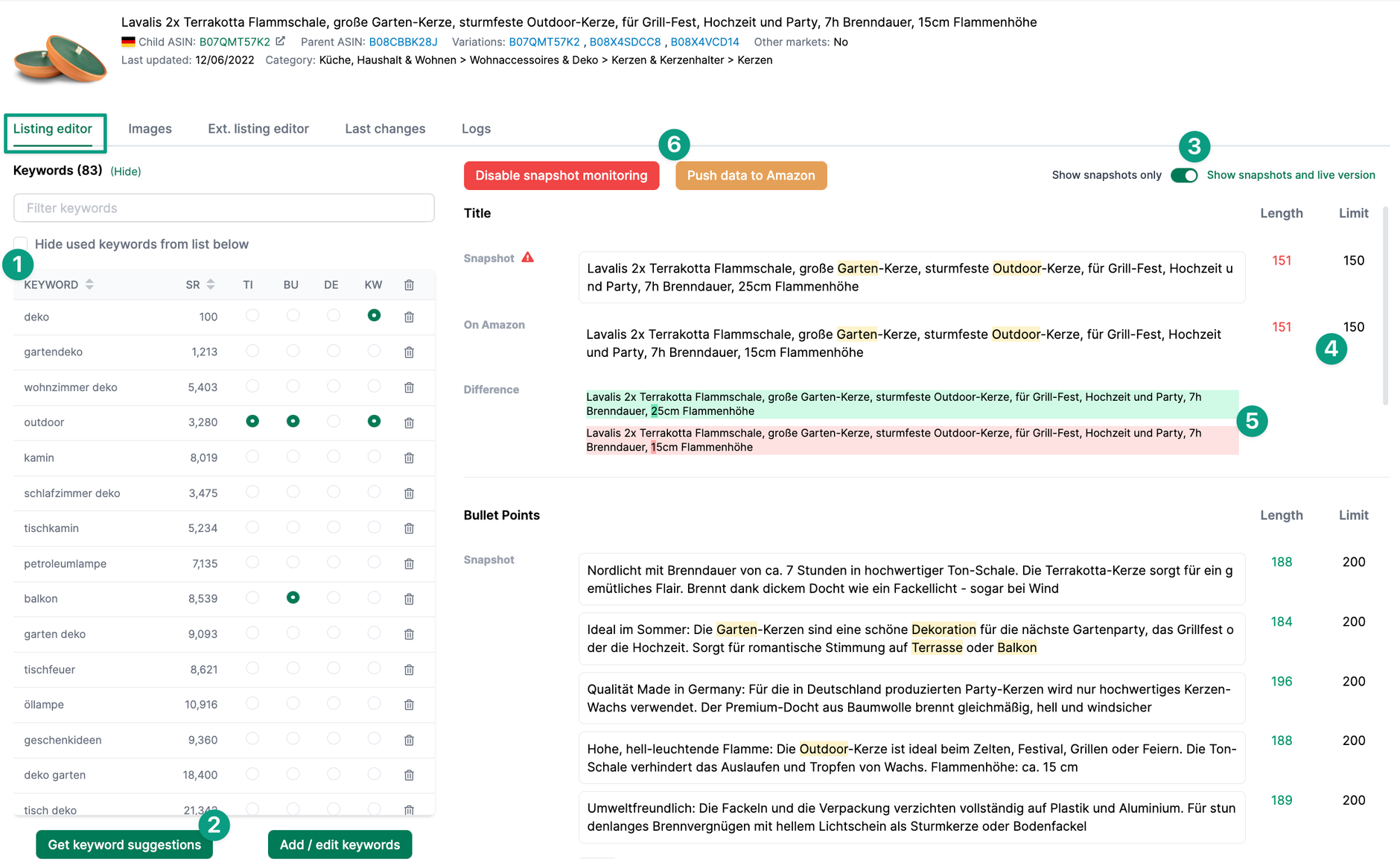Delete the tischkamin keyword
The height and width of the screenshot is (868, 1400).
409,528
